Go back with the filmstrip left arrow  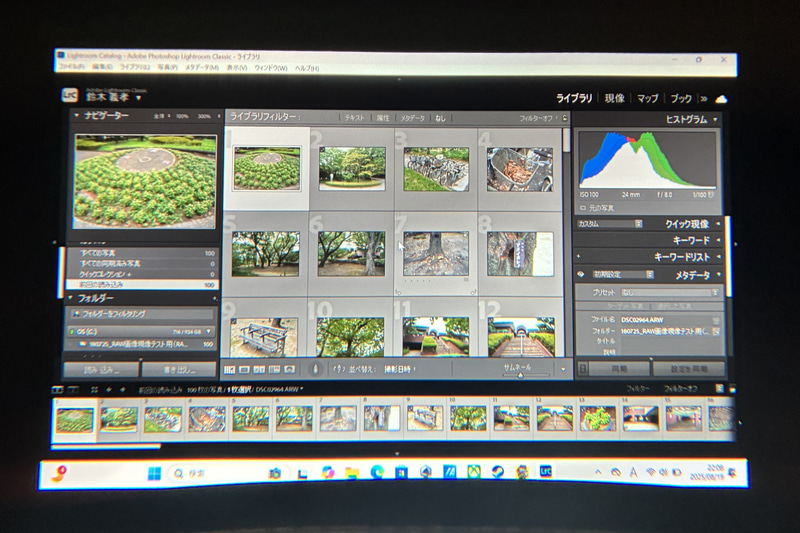109,390
